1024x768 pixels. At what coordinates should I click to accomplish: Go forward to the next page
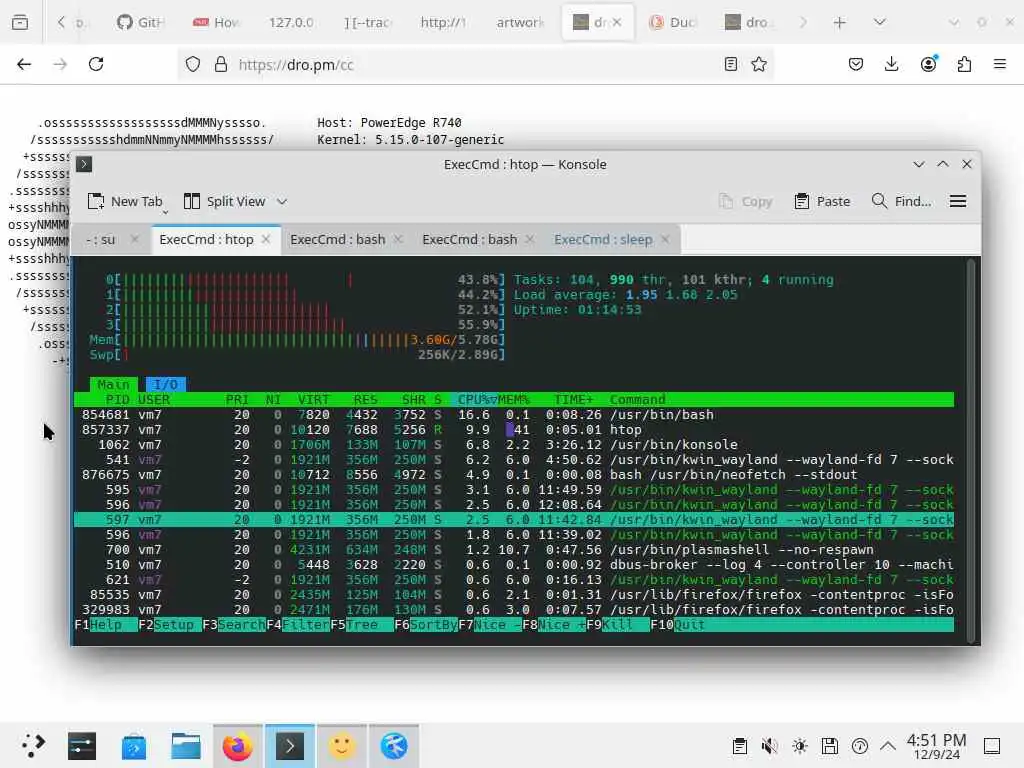click(x=60, y=64)
